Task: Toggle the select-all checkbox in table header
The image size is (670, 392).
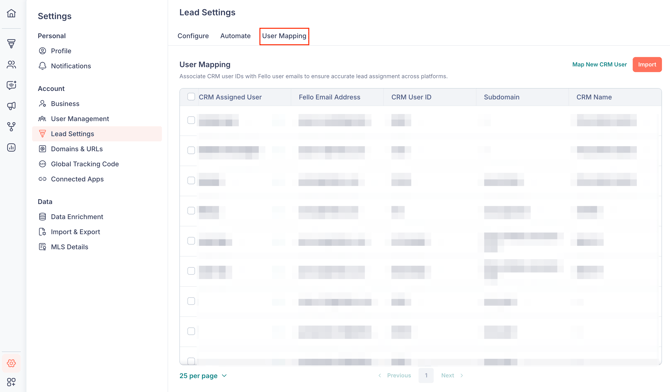Action: tap(191, 97)
